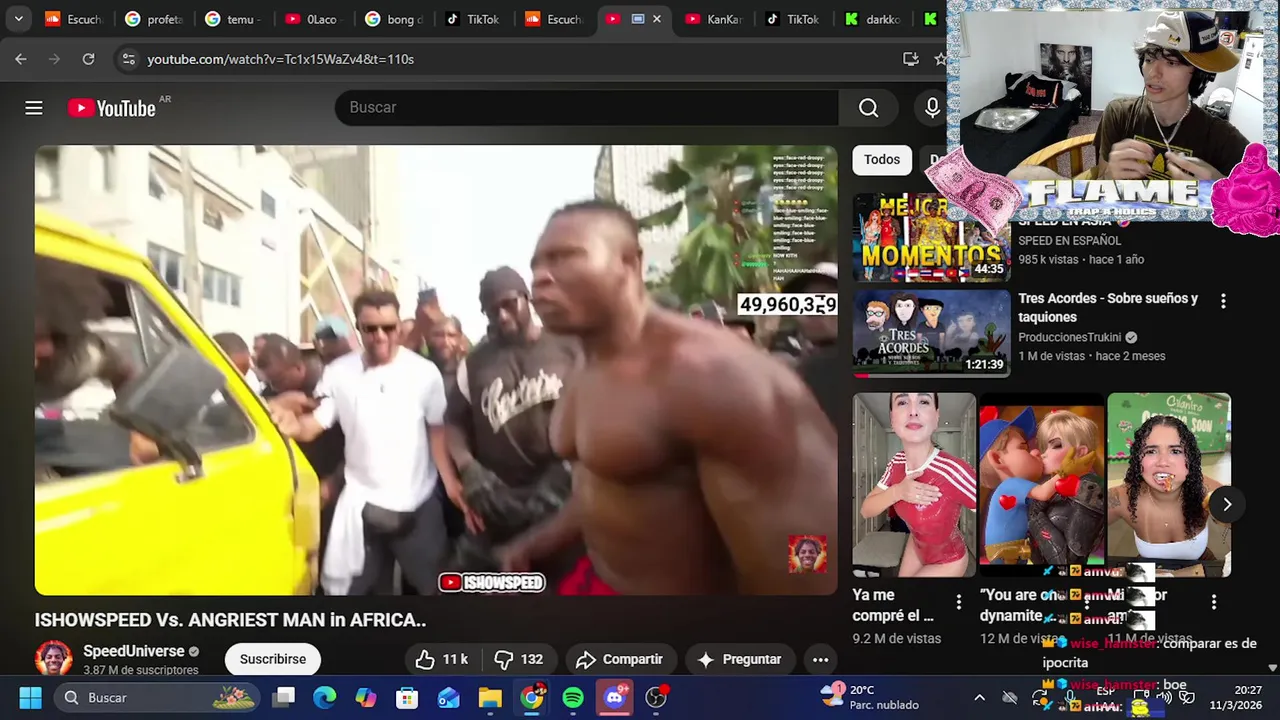Viewport: 1280px width, 720px height.
Task: Open the tab search dropdown arrow
Action: (x=18, y=18)
